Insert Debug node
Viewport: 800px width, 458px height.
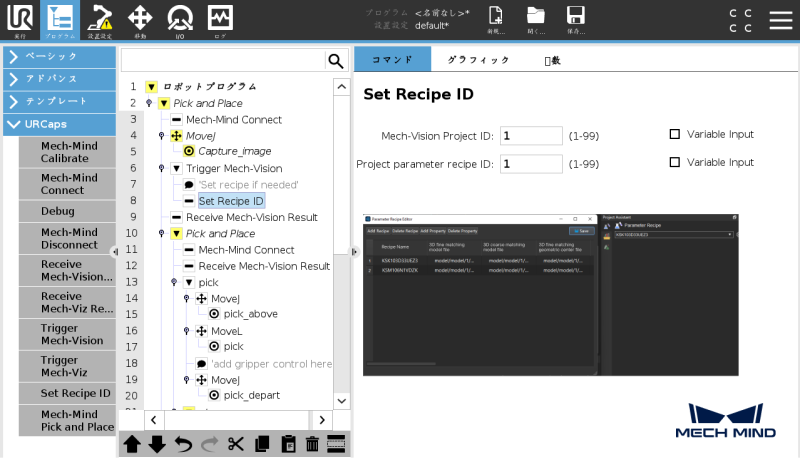tap(67, 211)
